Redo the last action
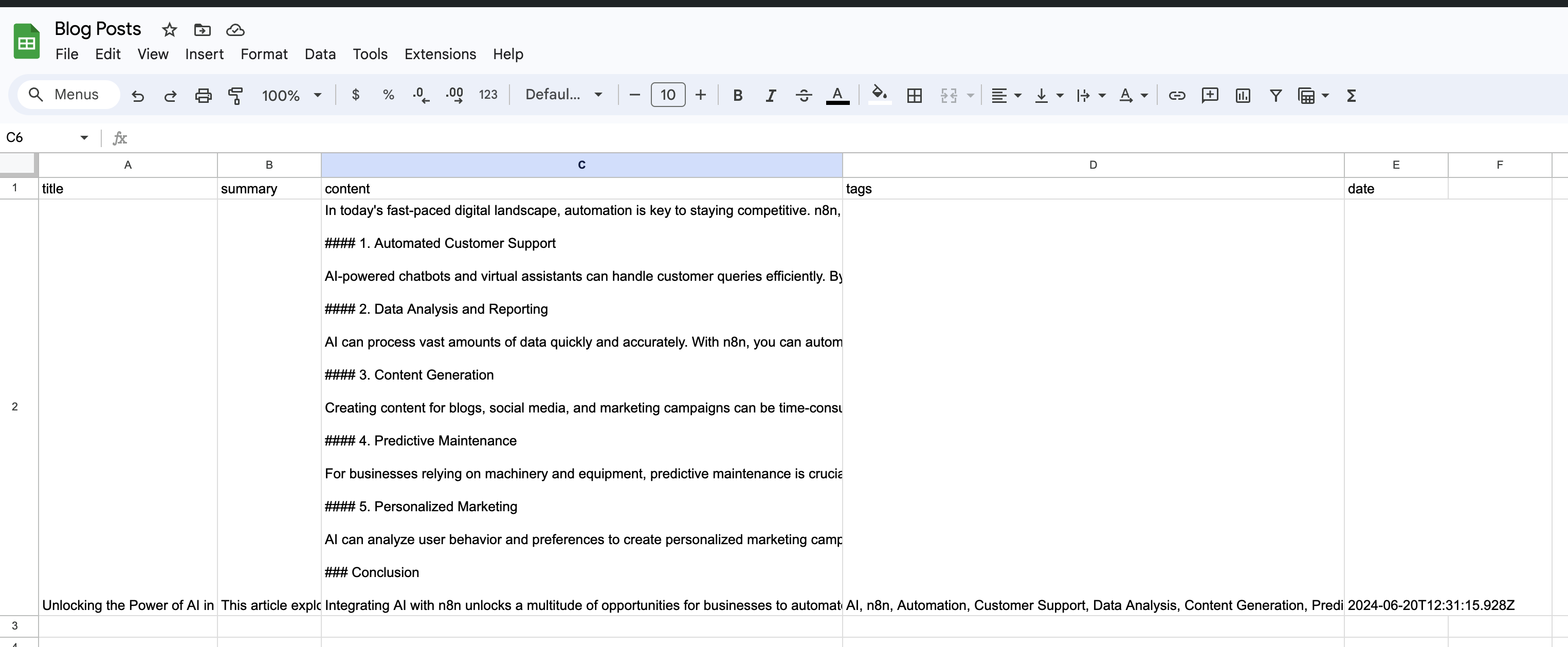The image size is (1568, 647). [x=171, y=95]
